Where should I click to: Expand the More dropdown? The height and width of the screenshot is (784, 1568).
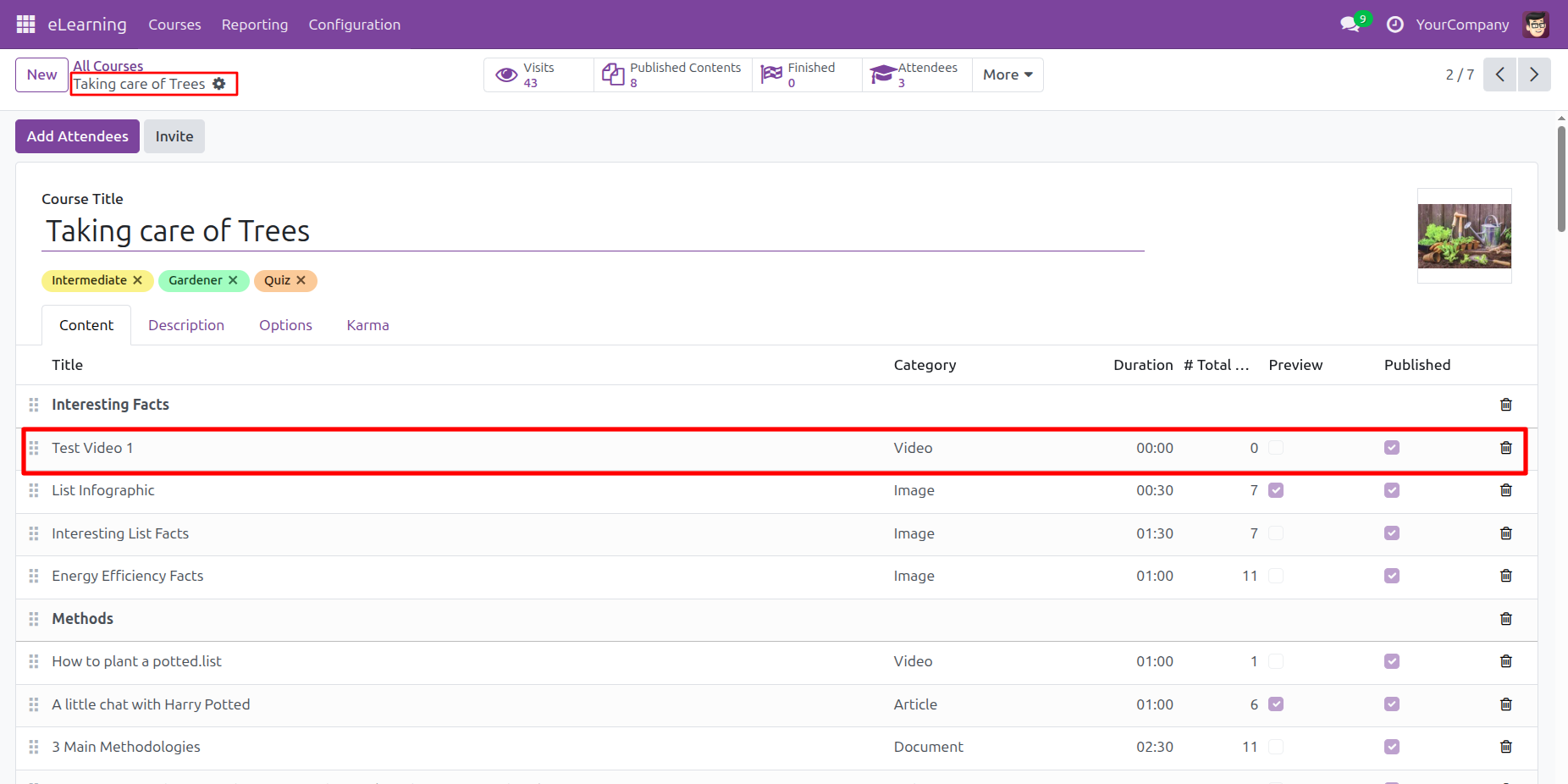(x=1007, y=75)
